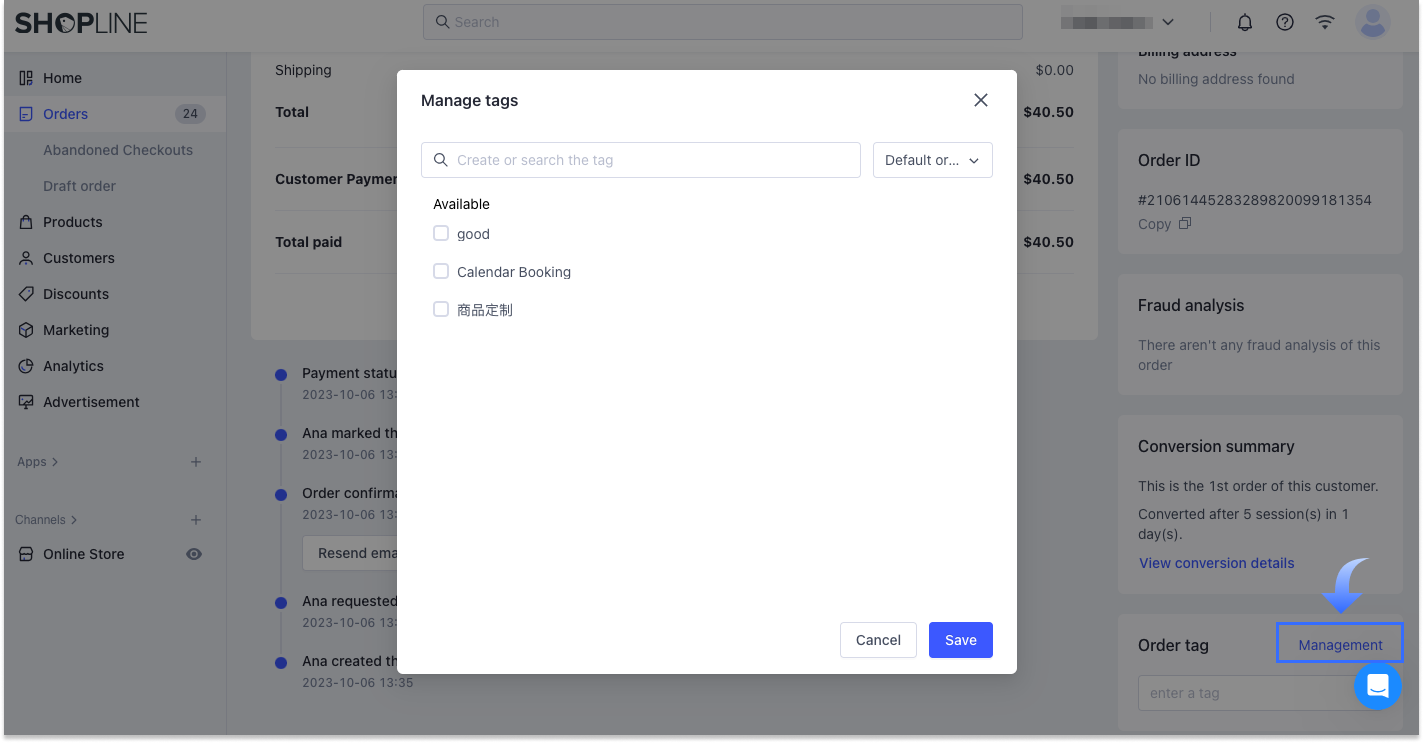Click the Wi-Fi status icon
Screen dimensions: 1423x743
tap(1325, 22)
